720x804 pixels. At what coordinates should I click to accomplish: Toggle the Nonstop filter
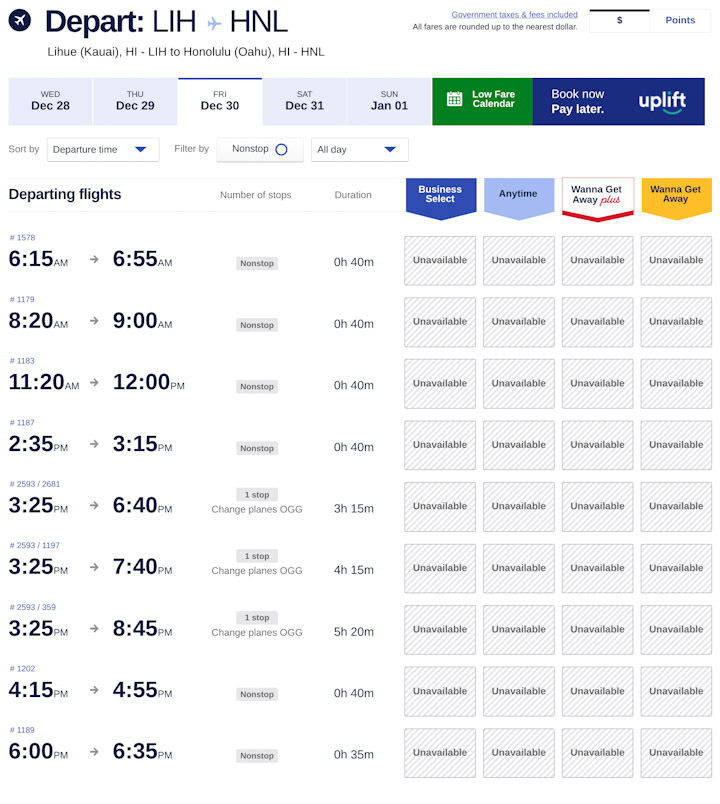click(259, 149)
